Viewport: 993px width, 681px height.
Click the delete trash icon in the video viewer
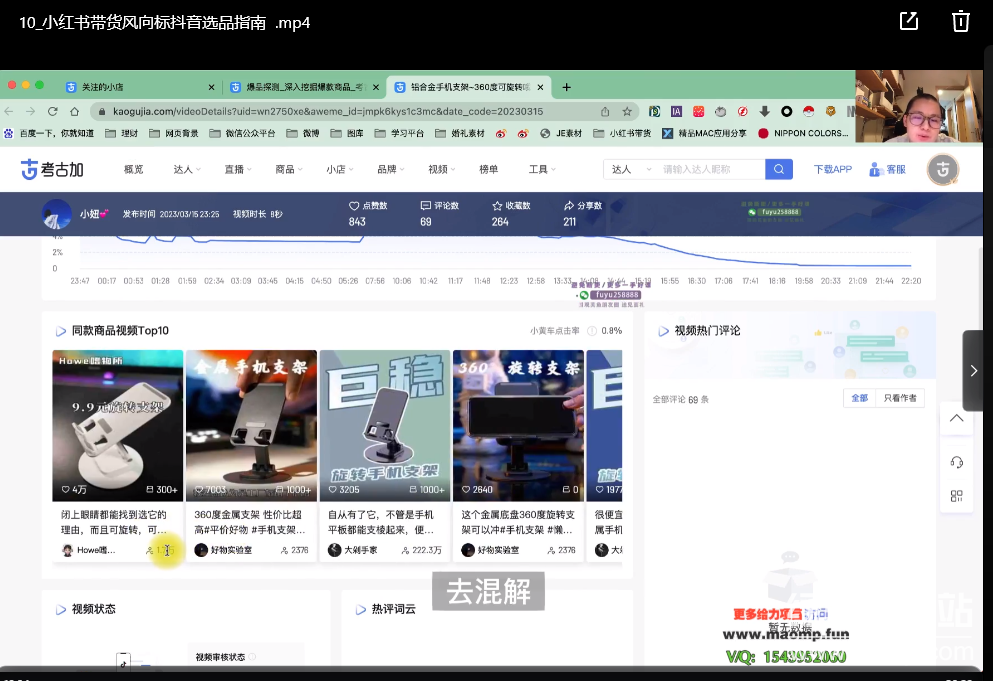[960, 22]
